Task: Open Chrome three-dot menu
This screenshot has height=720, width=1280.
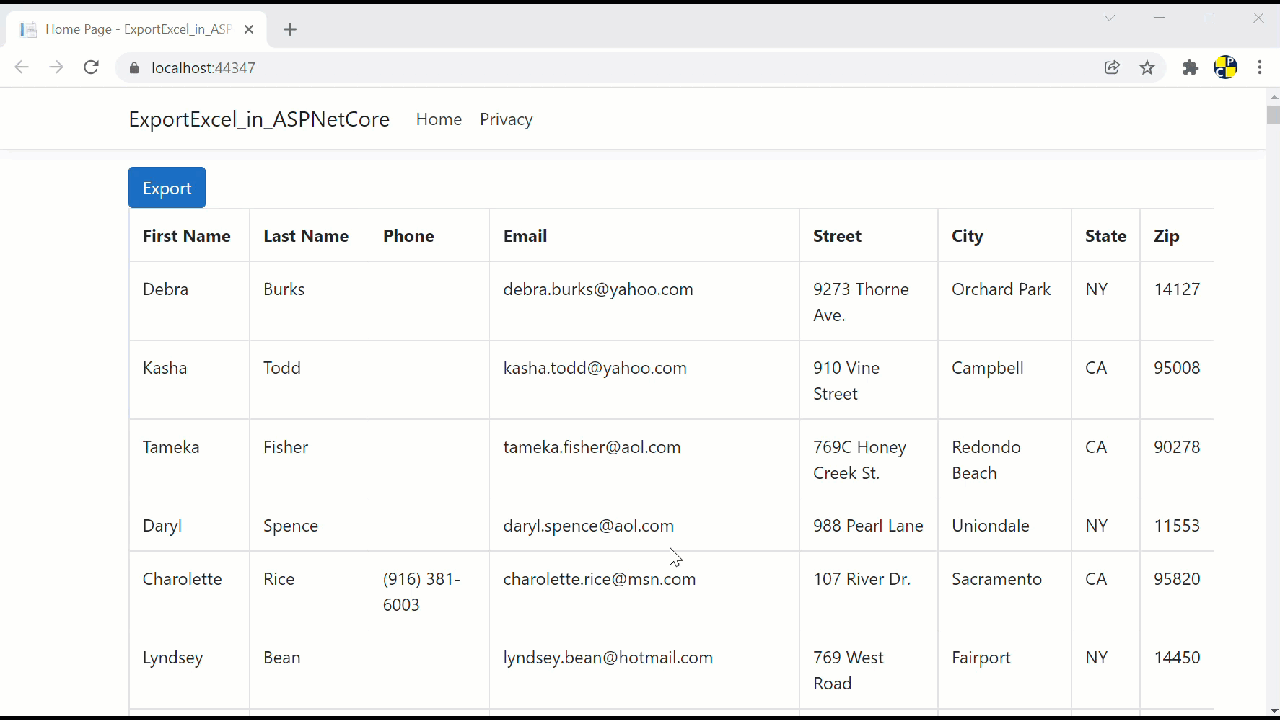Action: [1259, 68]
